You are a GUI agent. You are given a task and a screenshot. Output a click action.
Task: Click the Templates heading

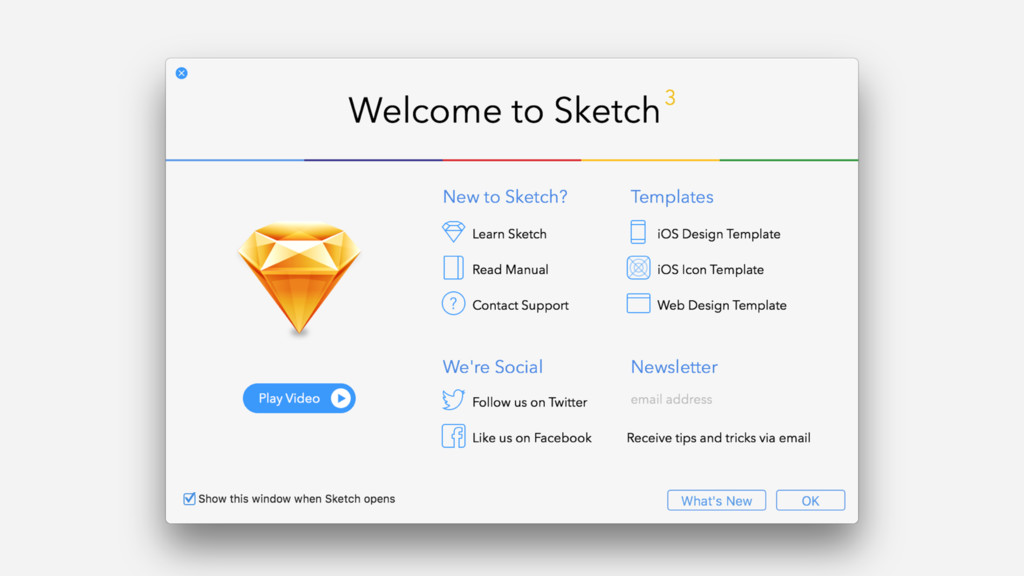pyautogui.click(x=671, y=197)
